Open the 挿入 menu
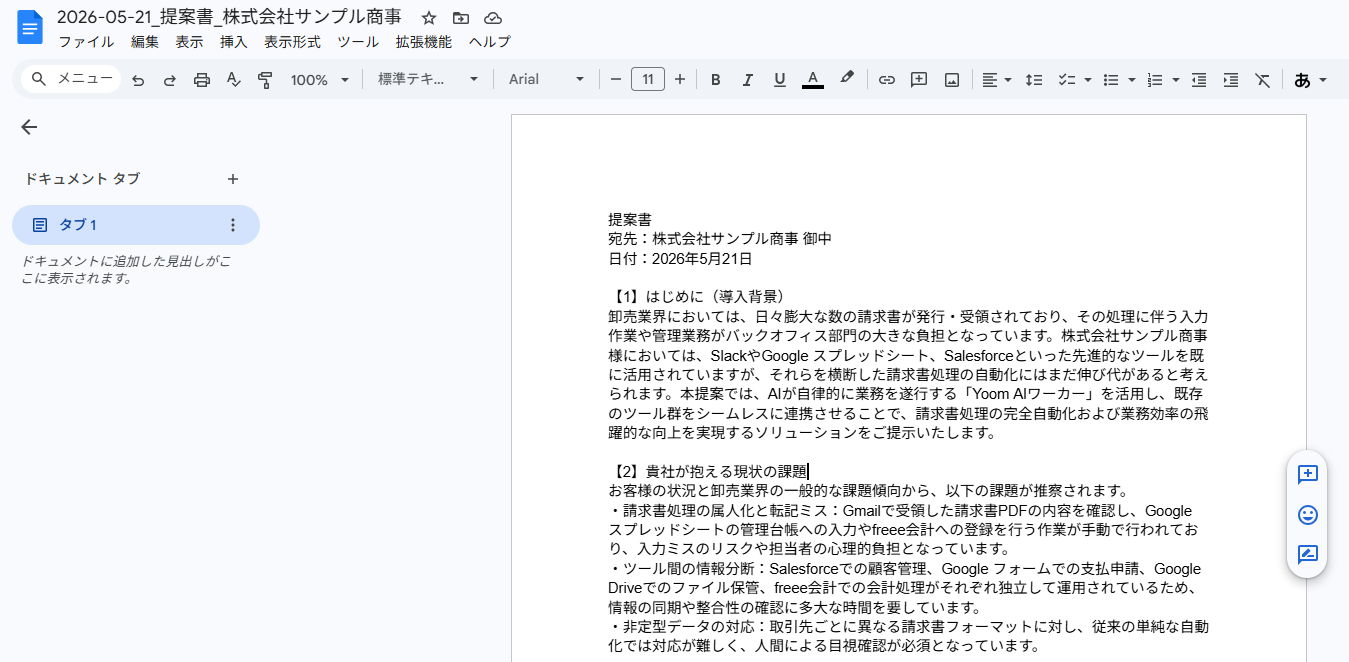This screenshot has width=1349, height=662. 233,42
